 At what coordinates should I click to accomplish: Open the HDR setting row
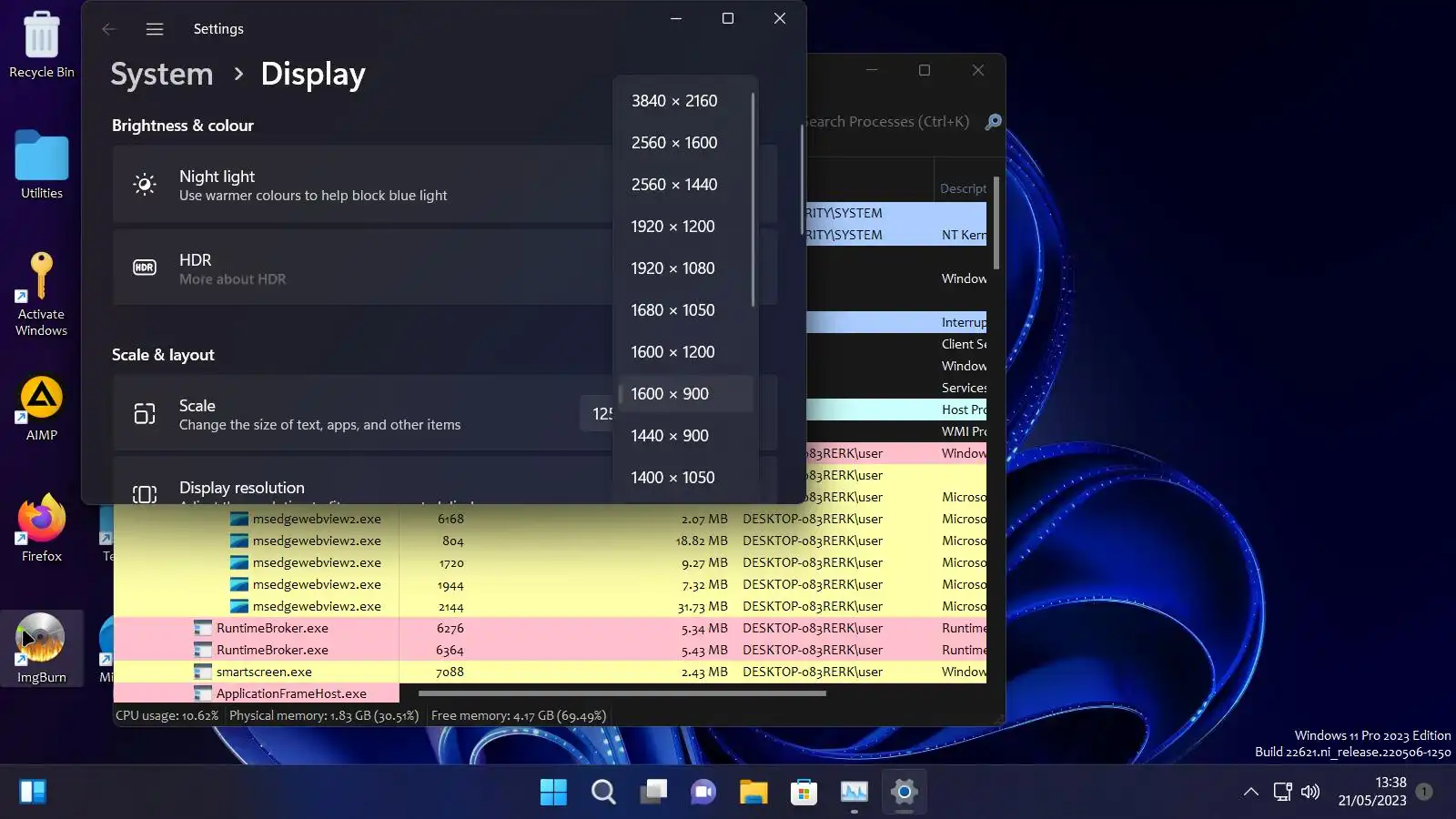click(x=362, y=268)
